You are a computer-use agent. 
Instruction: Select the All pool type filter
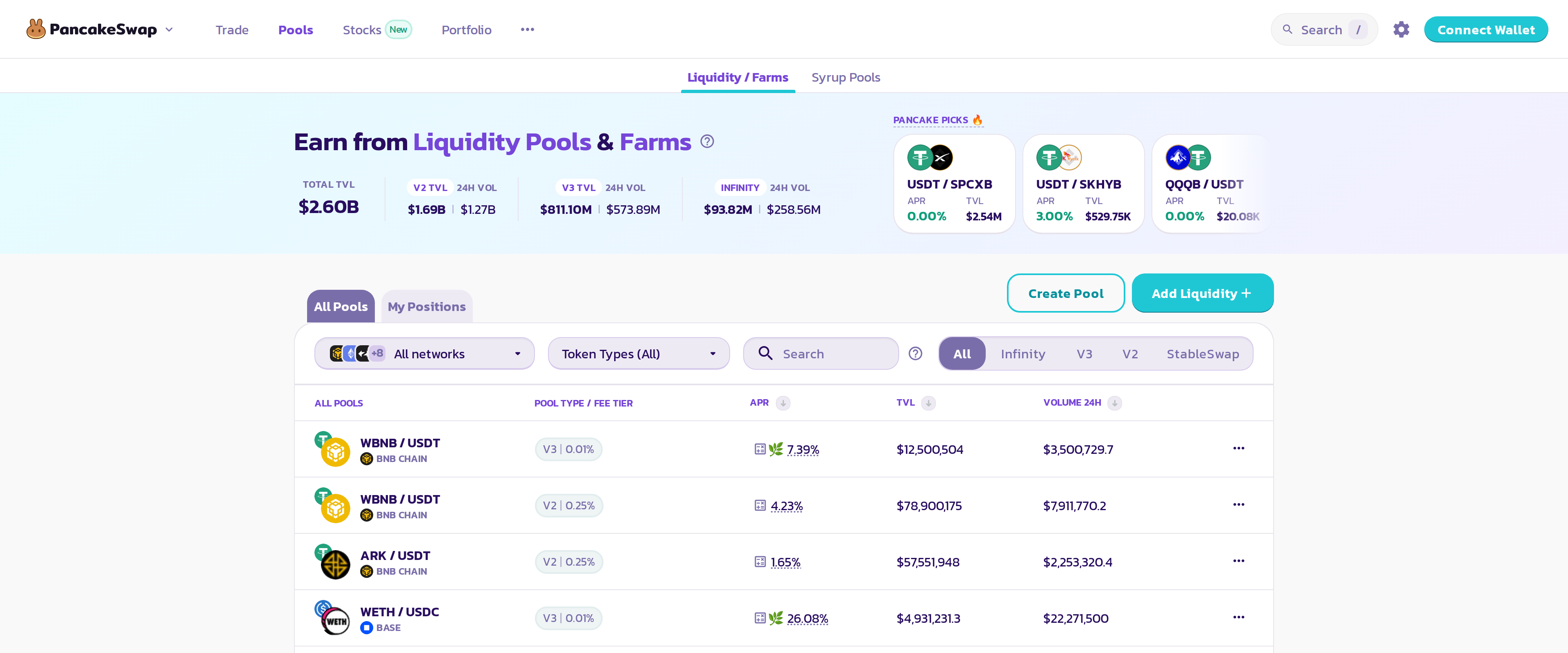(962, 353)
